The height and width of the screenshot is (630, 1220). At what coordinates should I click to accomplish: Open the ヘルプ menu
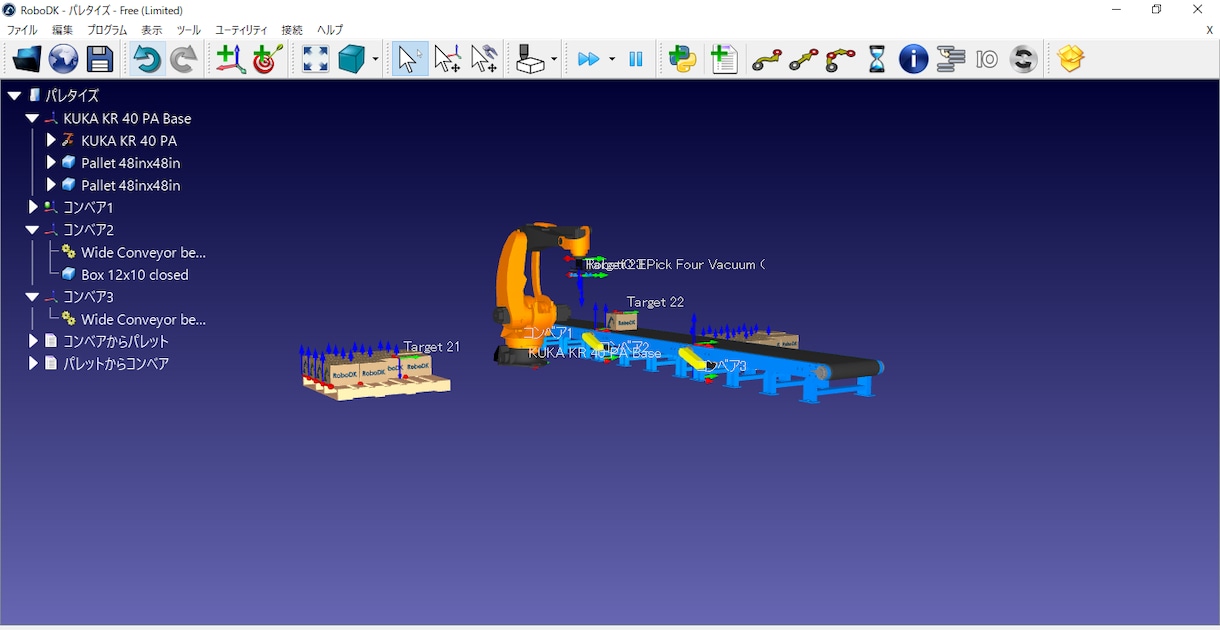pyautogui.click(x=330, y=30)
